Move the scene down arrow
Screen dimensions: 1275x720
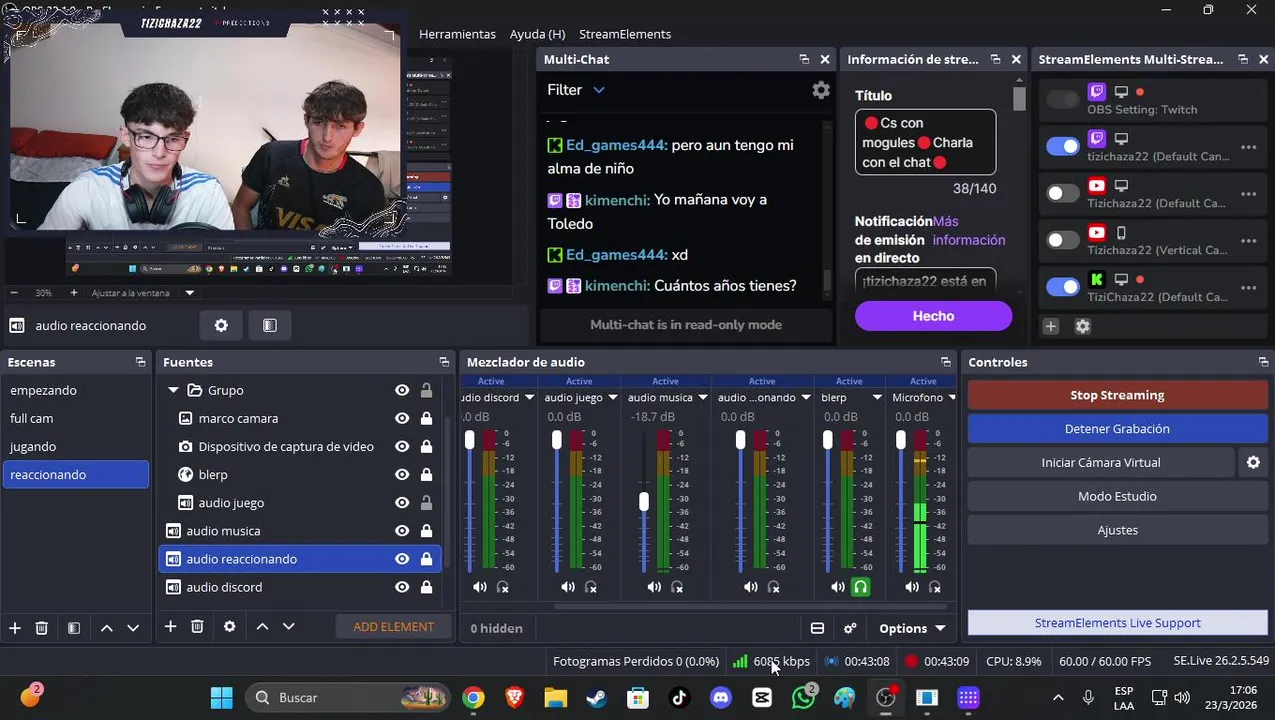tap(133, 627)
